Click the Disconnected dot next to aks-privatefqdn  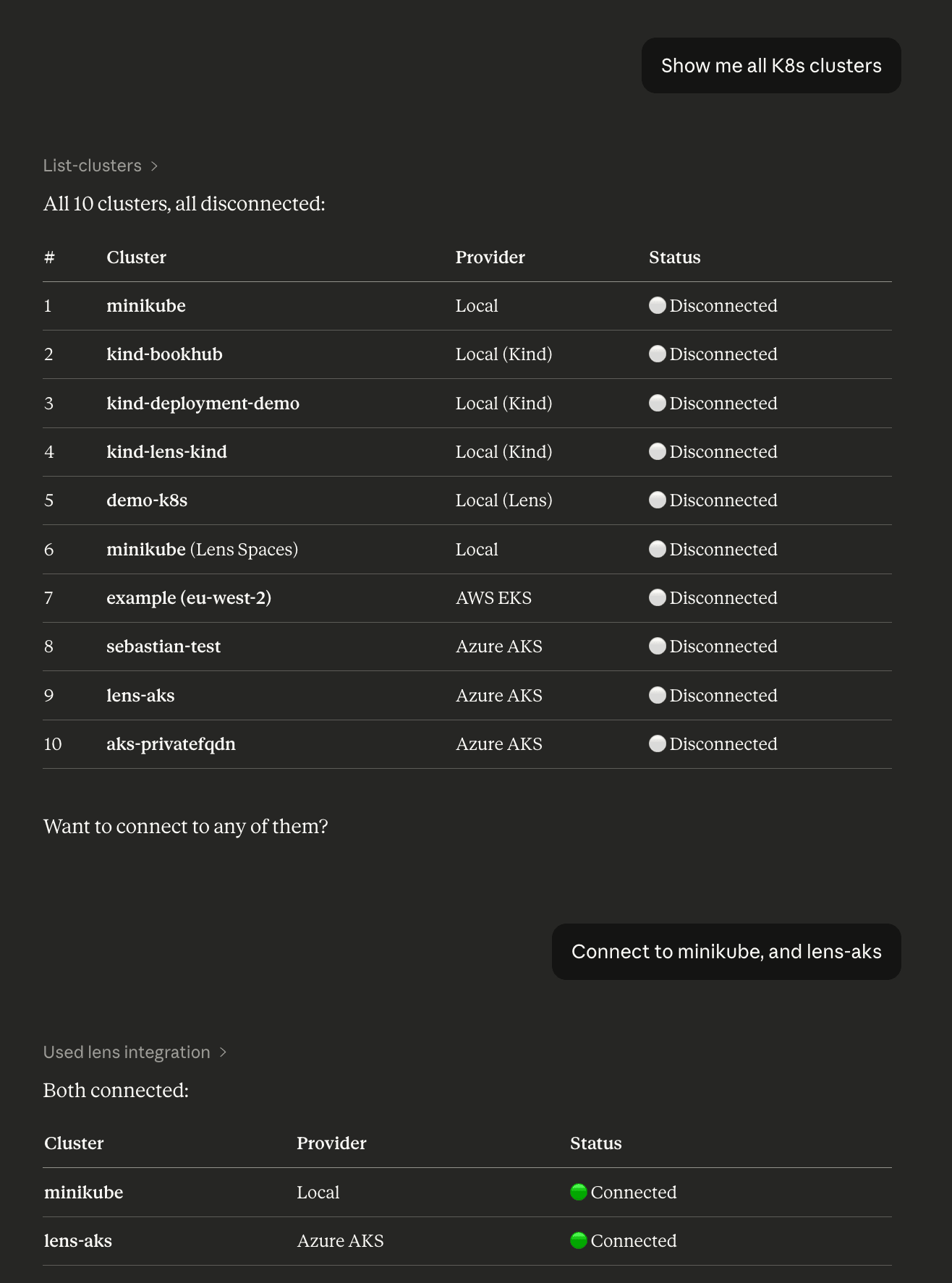click(658, 743)
